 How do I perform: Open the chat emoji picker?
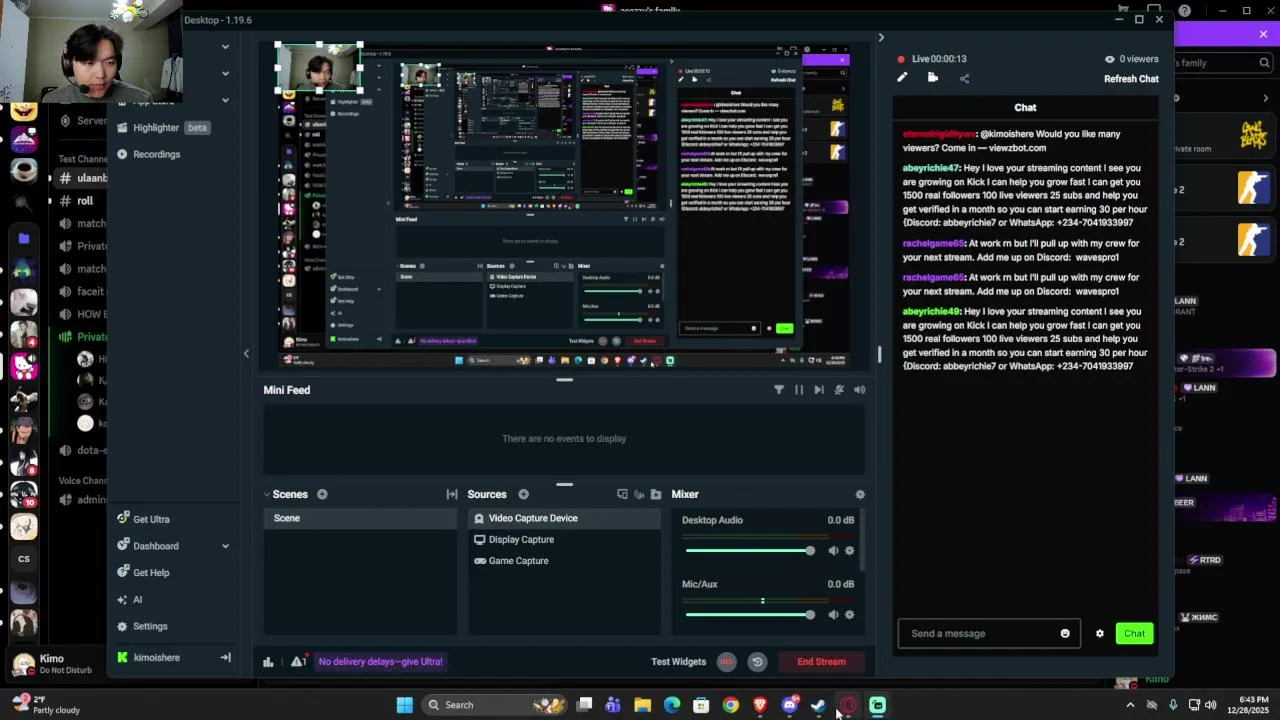(x=1065, y=633)
